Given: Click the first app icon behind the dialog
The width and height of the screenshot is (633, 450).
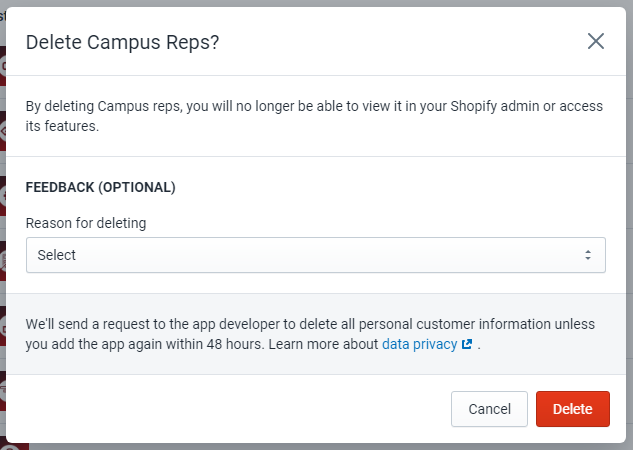Looking at the screenshot, I should 3,66.
